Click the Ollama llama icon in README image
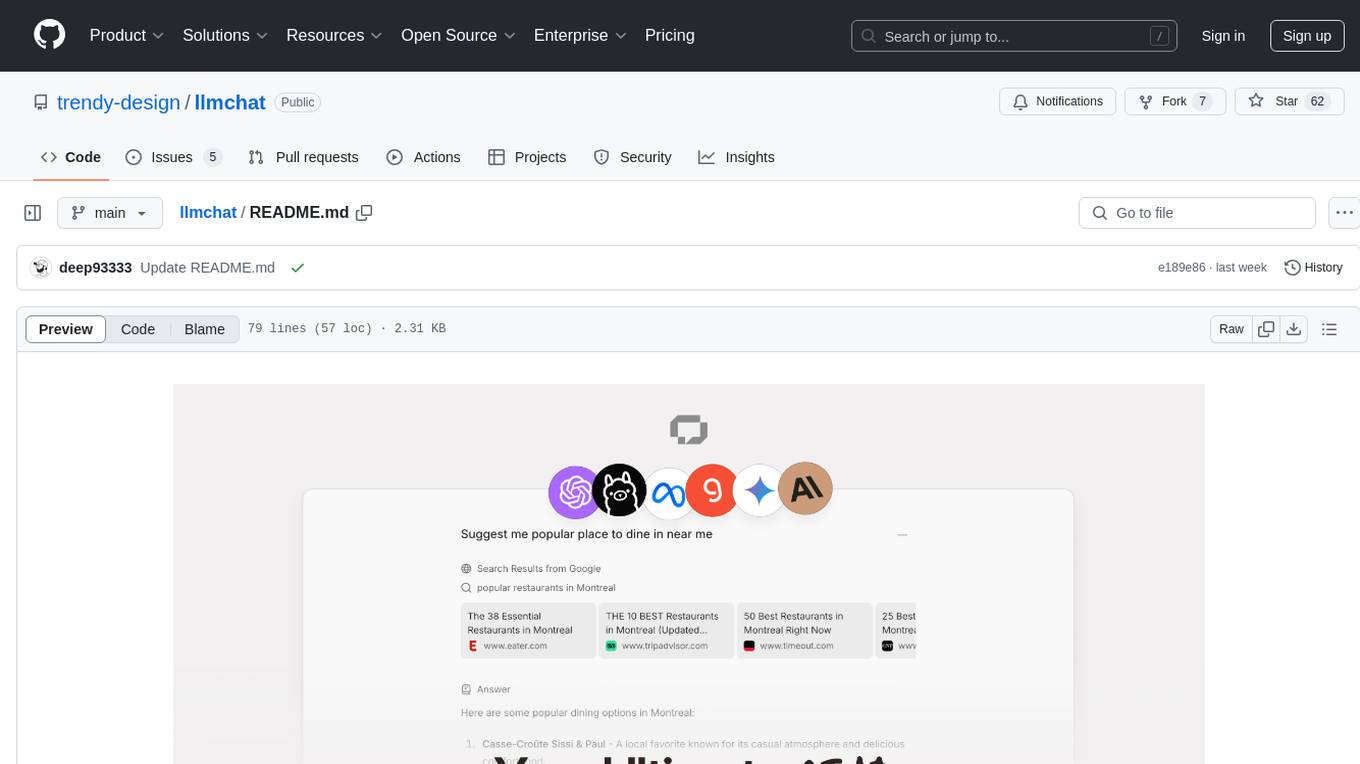Image resolution: width=1360 pixels, height=764 pixels. point(619,491)
